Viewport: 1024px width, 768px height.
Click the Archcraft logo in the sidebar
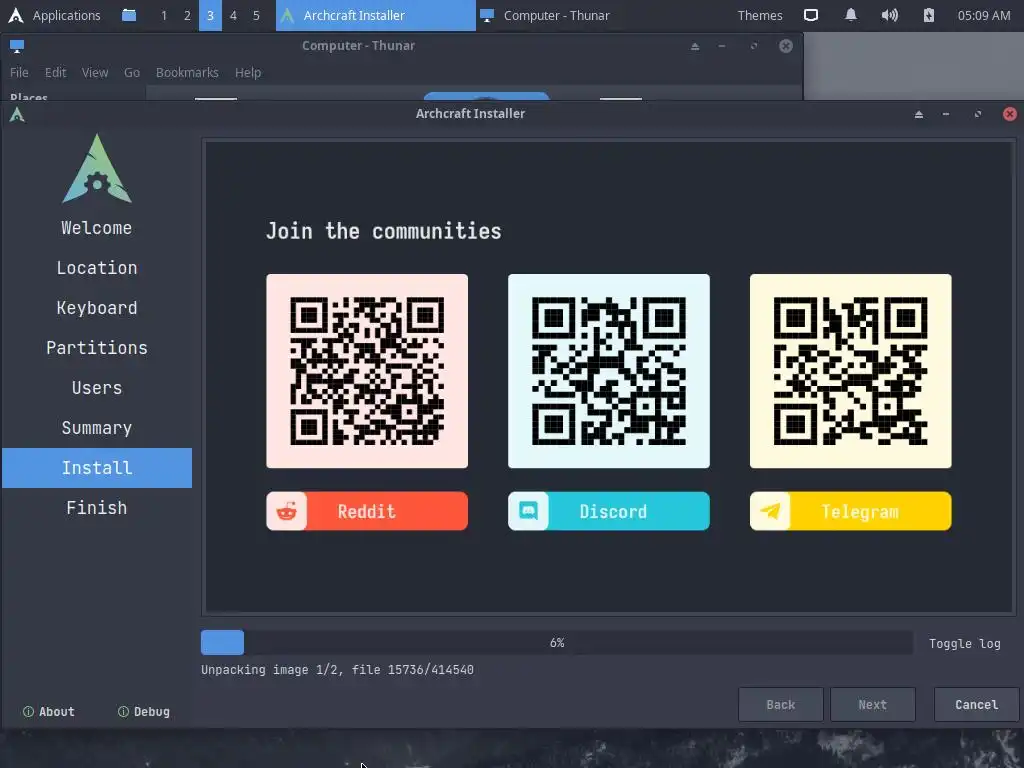point(97,169)
